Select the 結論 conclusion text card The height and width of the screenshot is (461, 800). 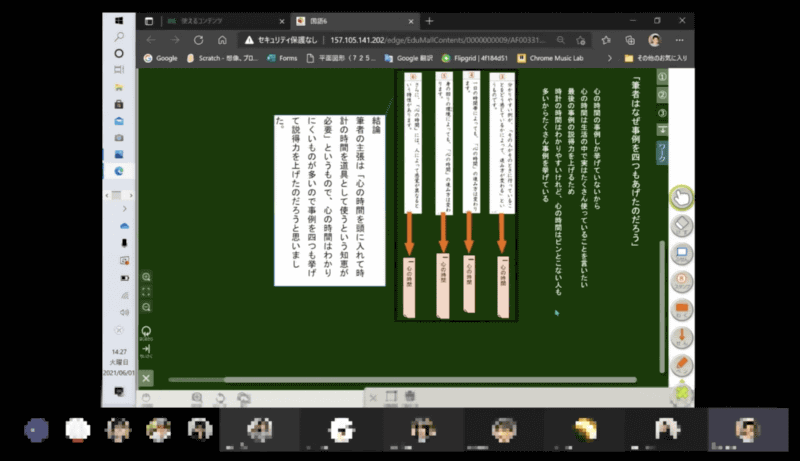(330, 200)
